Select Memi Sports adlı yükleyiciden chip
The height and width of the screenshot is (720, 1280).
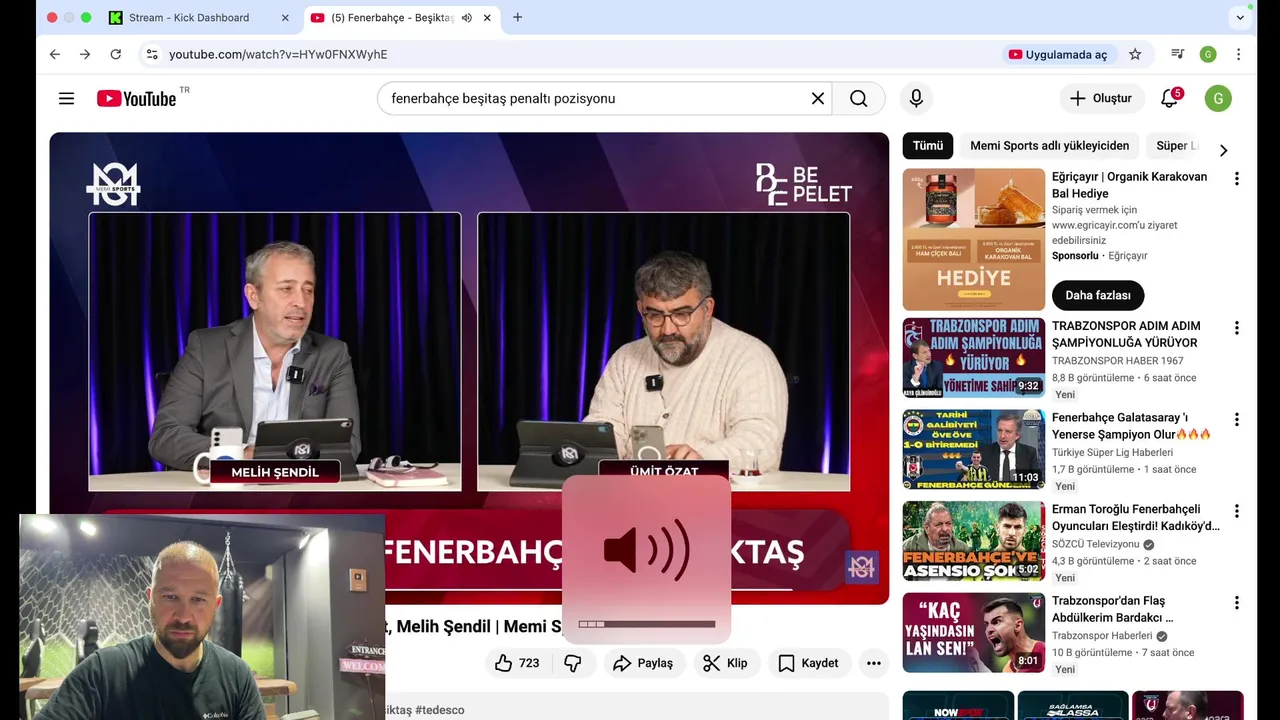1049,146
